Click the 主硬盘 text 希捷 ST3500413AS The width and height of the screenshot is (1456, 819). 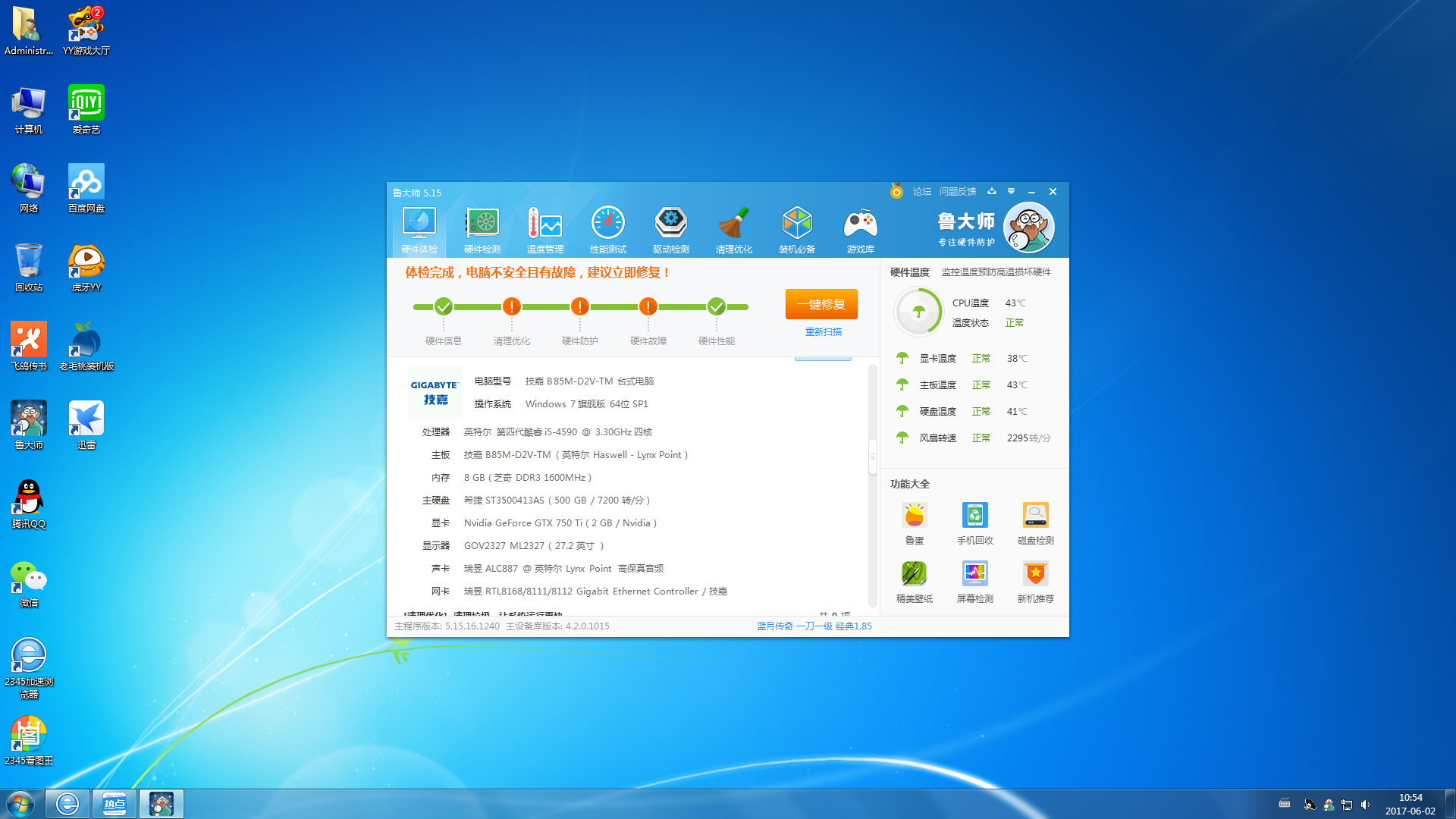coord(557,500)
